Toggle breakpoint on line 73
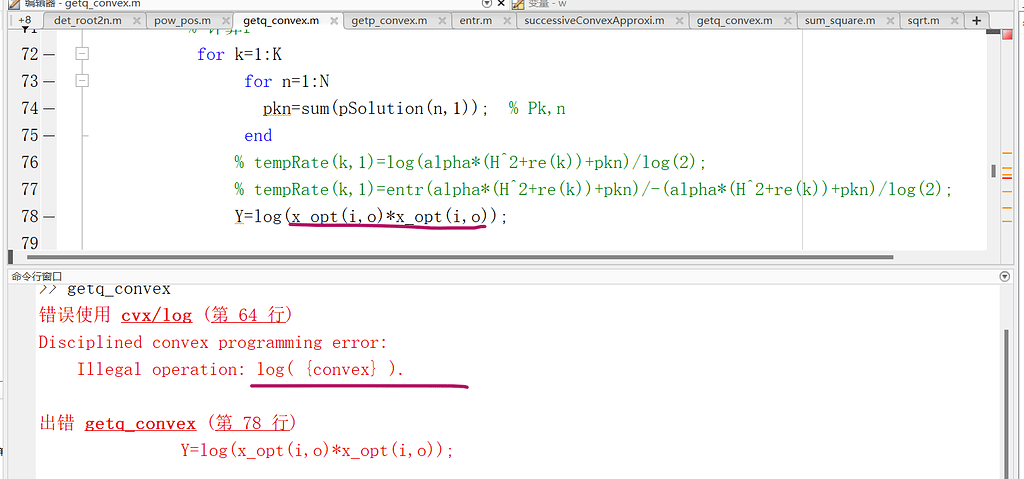 [x=49, y=81]
